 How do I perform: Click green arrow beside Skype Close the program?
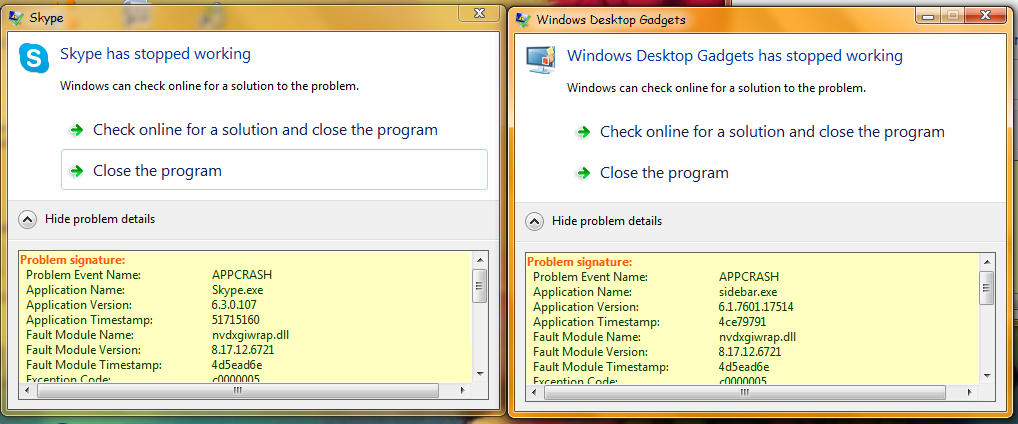pos(77,171)
